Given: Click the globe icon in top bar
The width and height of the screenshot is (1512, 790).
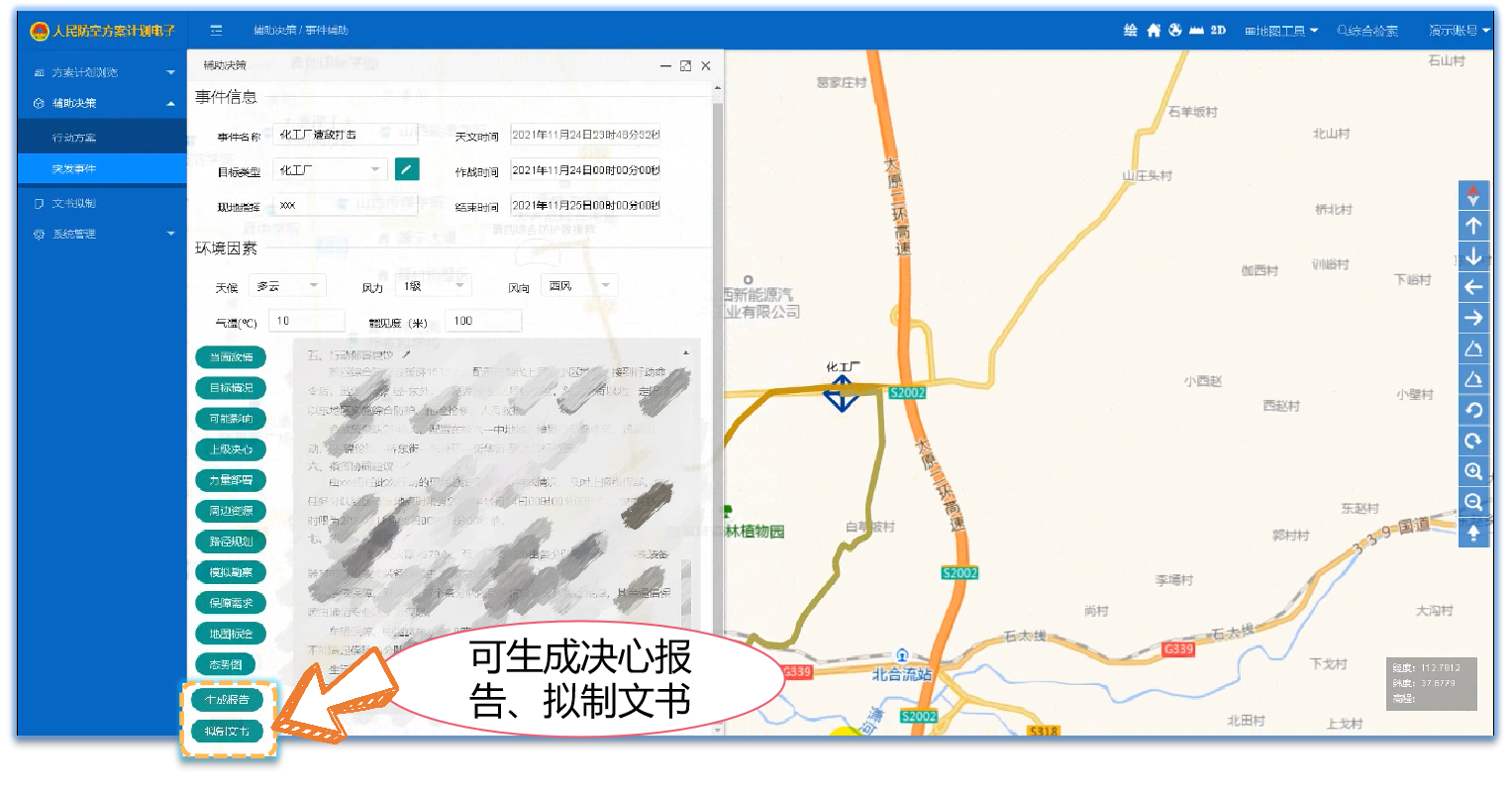Looking at the screenshot, I should 1175,31.
